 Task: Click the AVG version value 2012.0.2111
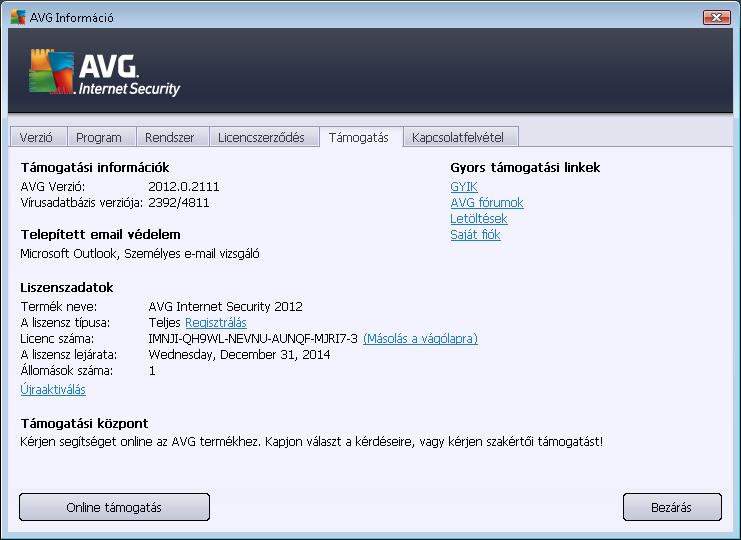[184, 187]
